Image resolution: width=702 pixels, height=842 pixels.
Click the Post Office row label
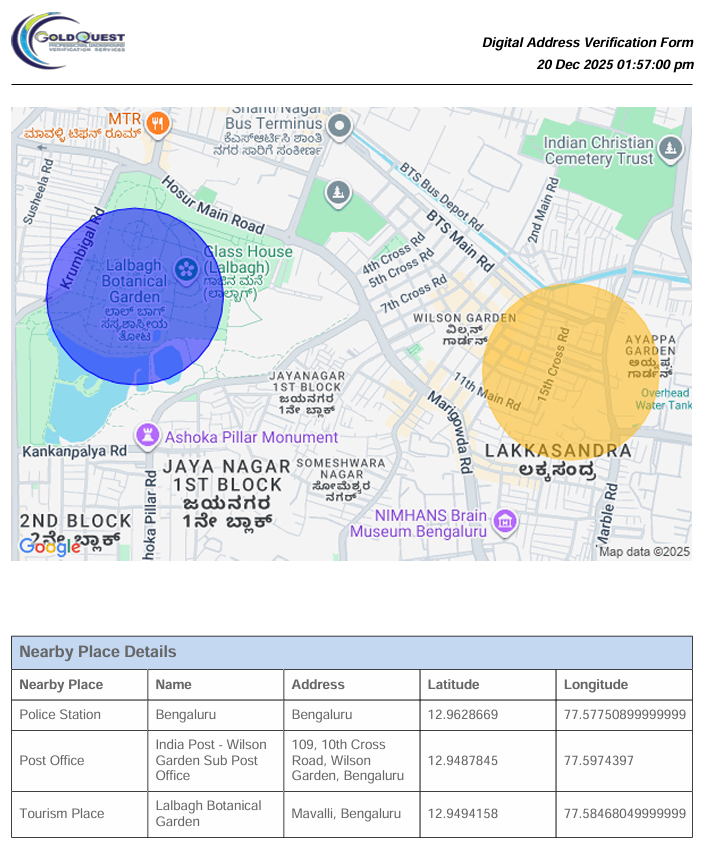click(x=52, y=761)
